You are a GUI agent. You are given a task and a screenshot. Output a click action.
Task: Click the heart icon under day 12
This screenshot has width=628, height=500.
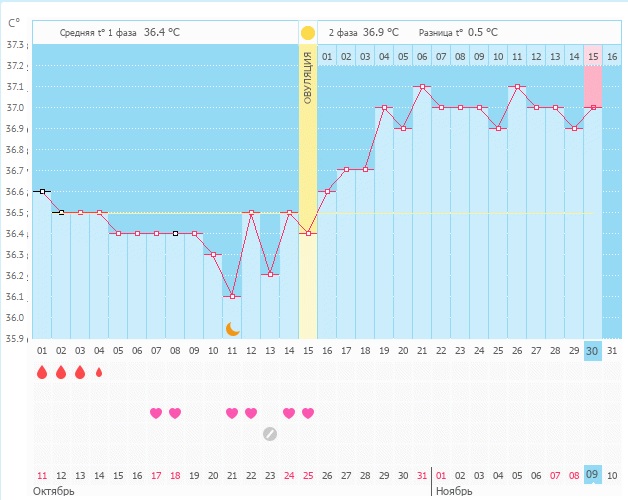pyautogui.click(x=251, y=413)
